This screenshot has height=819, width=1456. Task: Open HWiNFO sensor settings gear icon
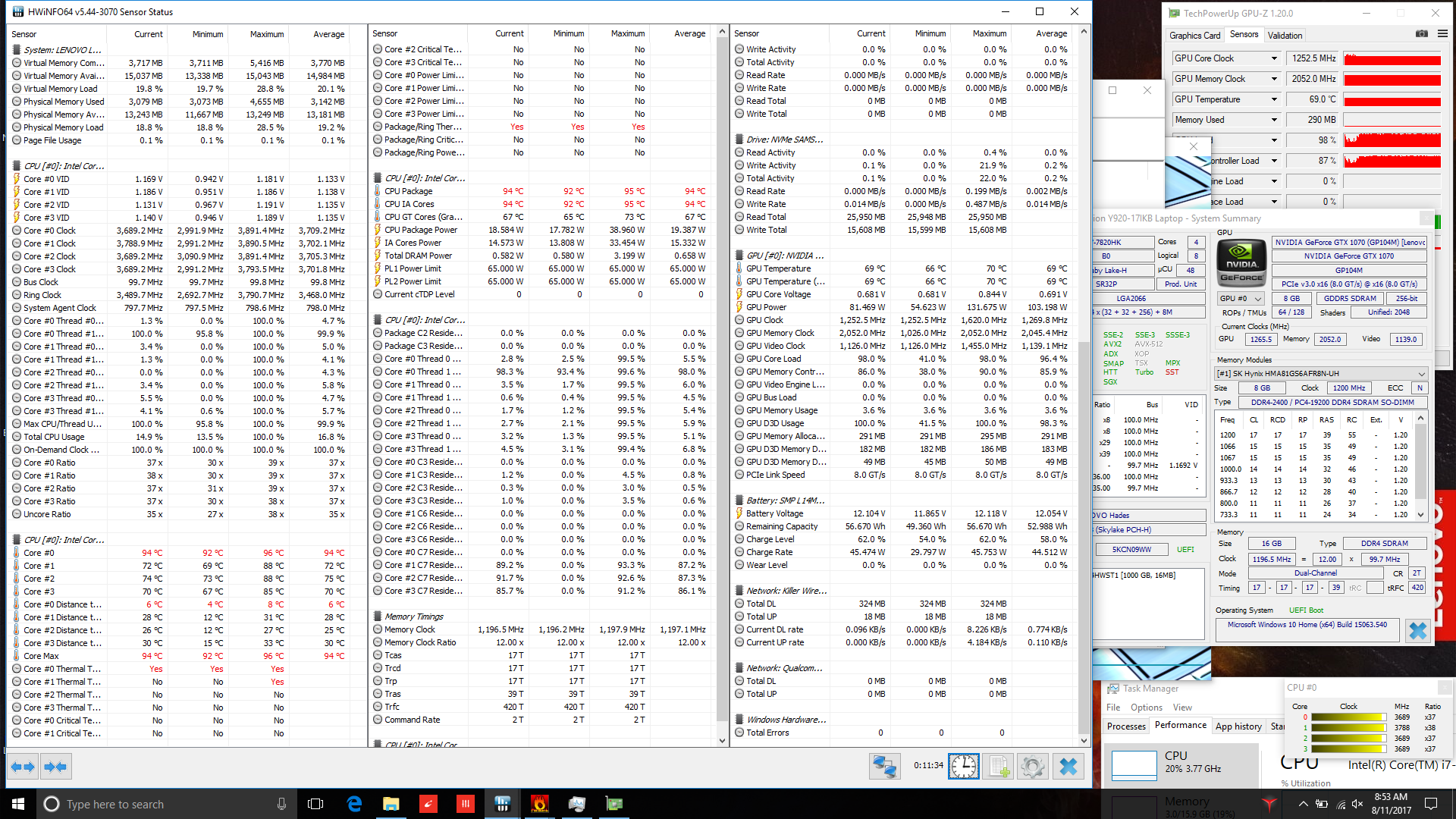tap(1032, 767)
